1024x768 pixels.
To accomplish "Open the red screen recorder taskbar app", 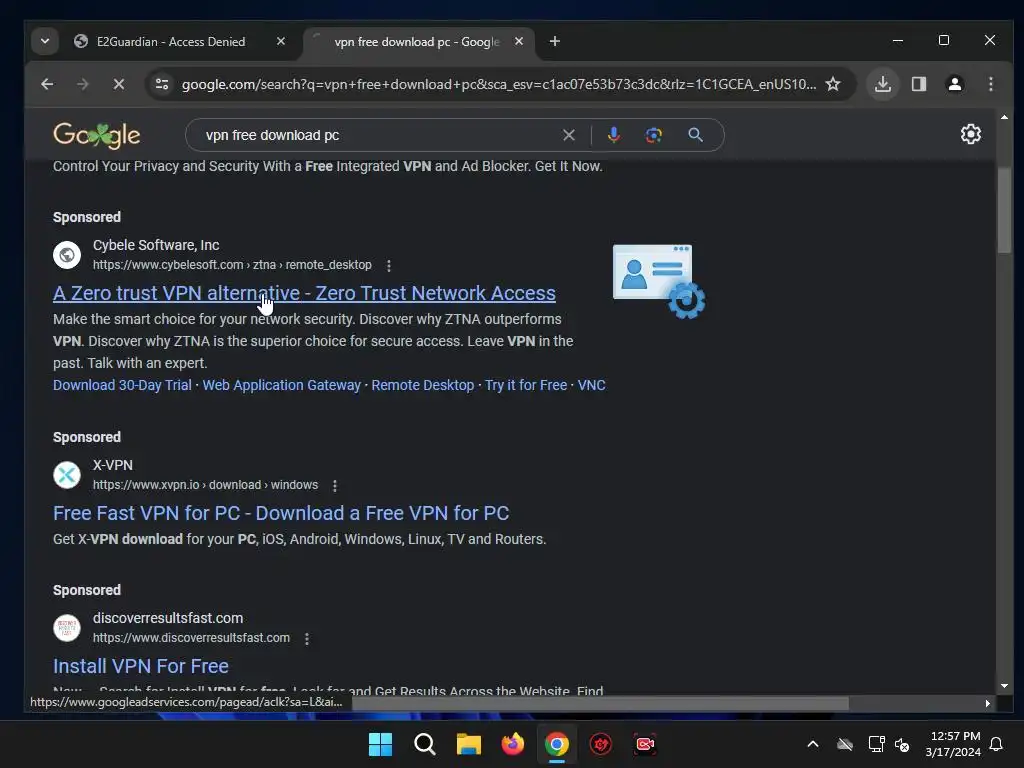I will (x=645, y=744).
